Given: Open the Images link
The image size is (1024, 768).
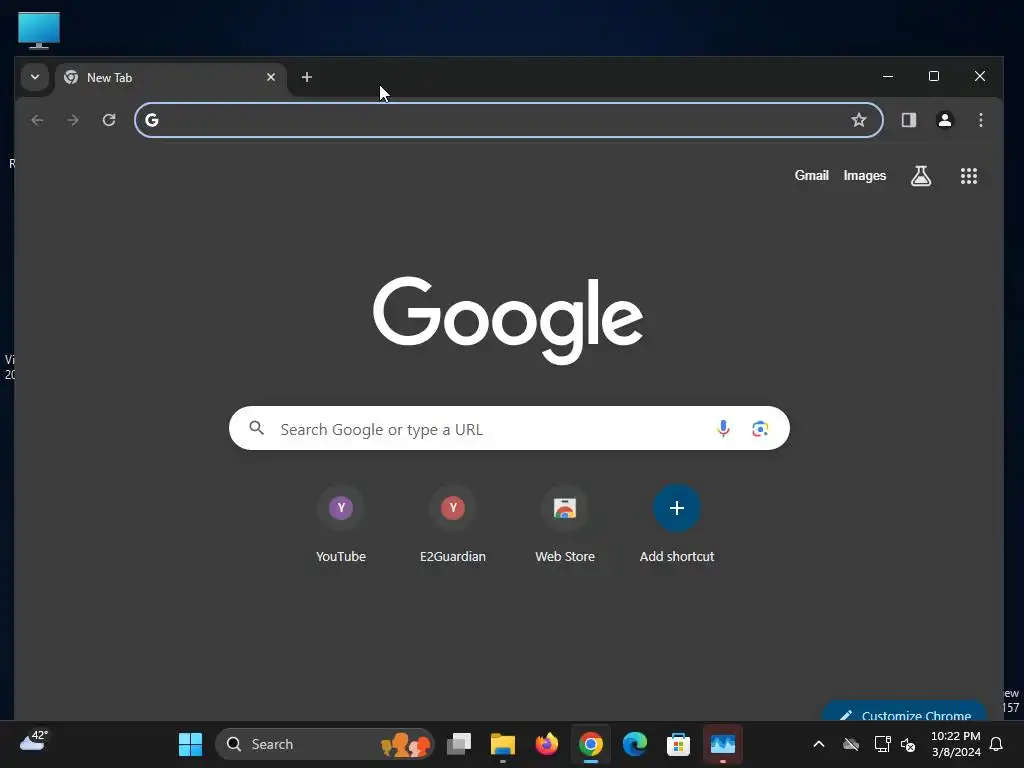Looking at the screenshot, I should (865, 176).
